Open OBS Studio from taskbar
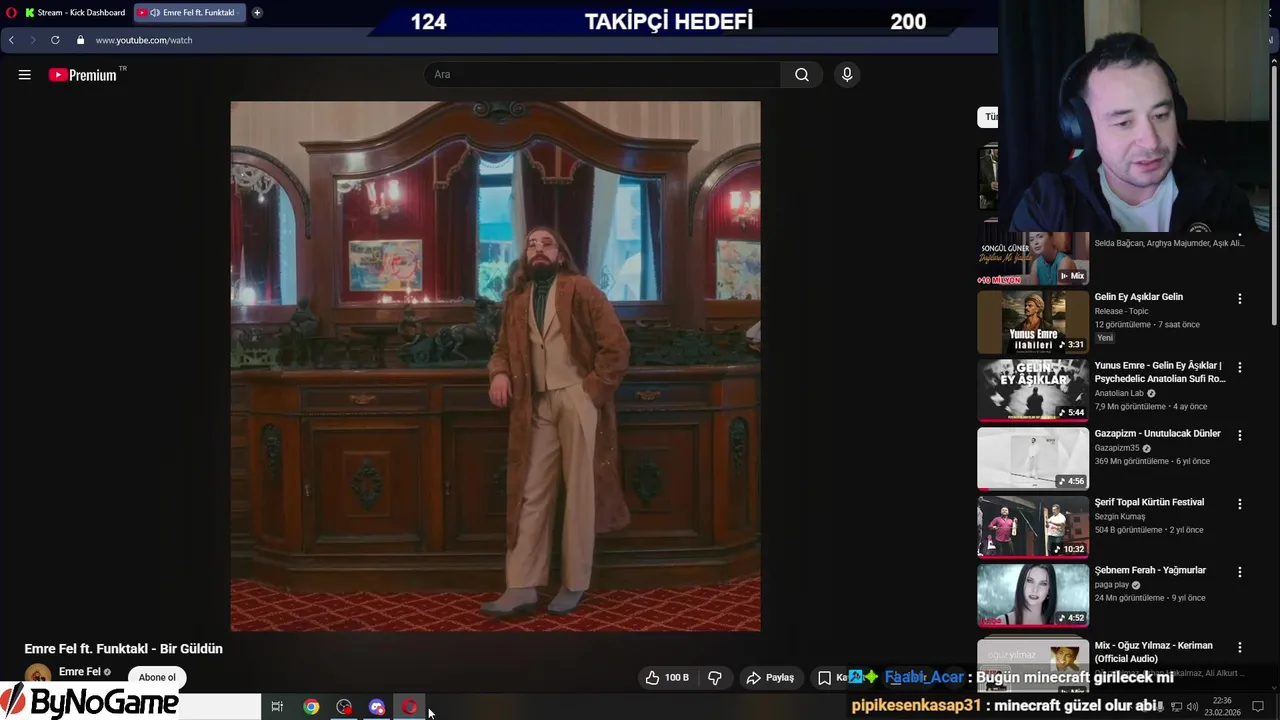Image resolution: width=1280 pixels, height=720 pixels. pos(344,707)
